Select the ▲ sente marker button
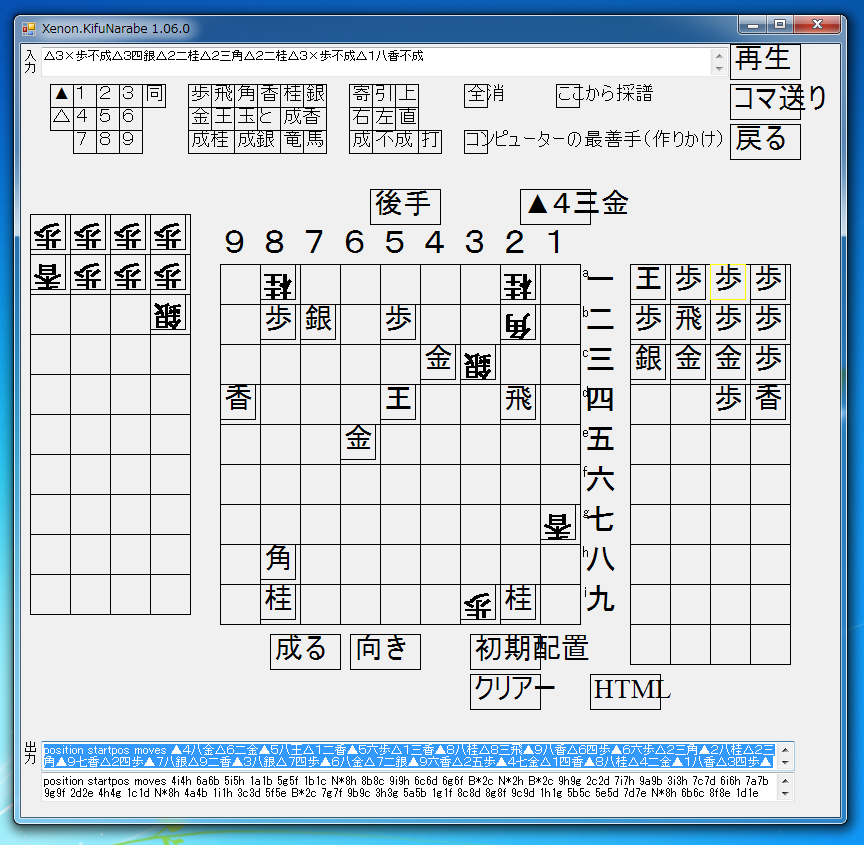 tap(62, 95)
